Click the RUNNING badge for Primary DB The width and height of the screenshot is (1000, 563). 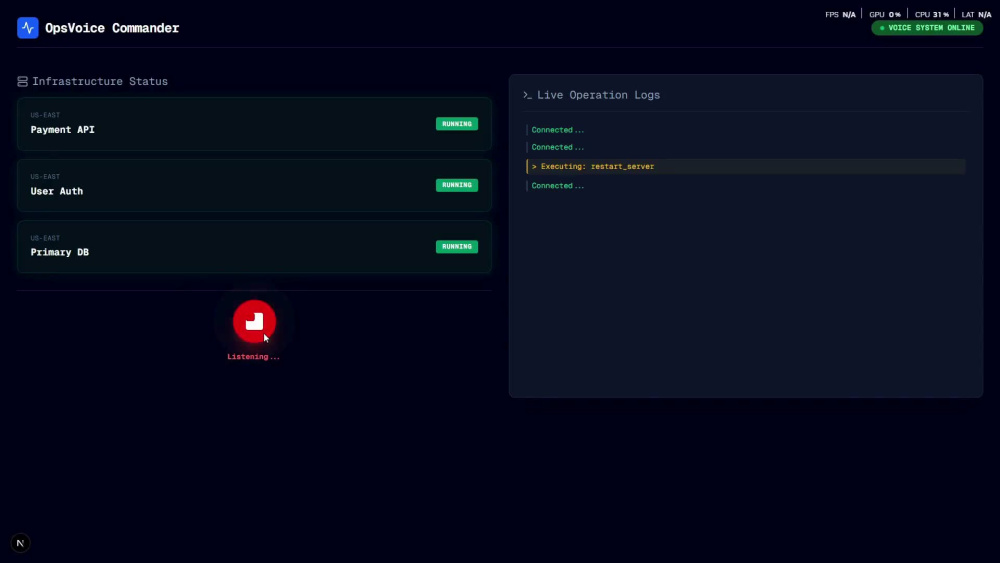pyautogui.click(x=457, y=247)
